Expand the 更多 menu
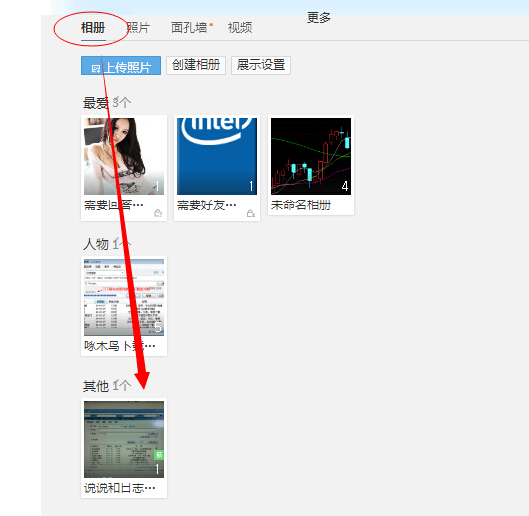The height and width of the screenshot is (516, 529). tap(318, 17)
